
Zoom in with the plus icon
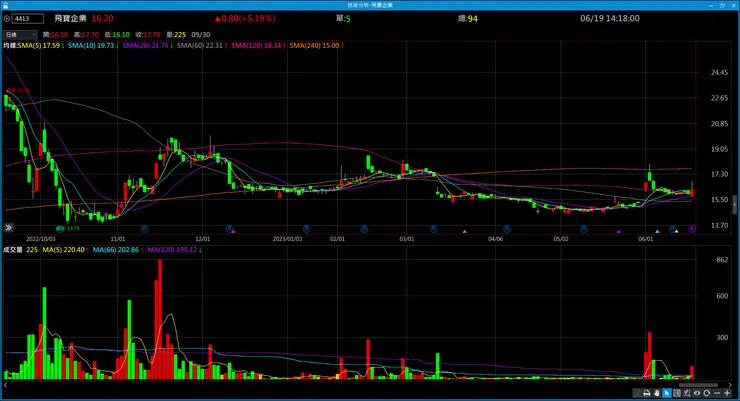727,393
